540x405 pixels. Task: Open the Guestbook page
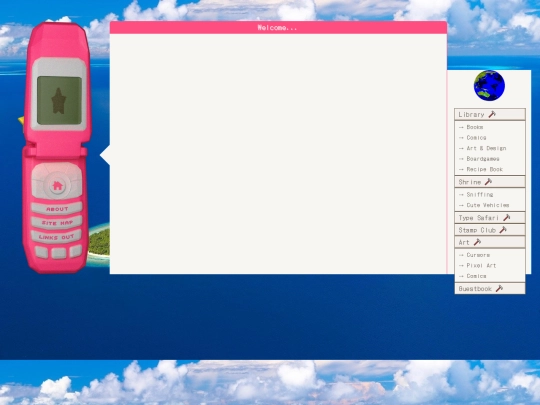click(x=490, y=289)
